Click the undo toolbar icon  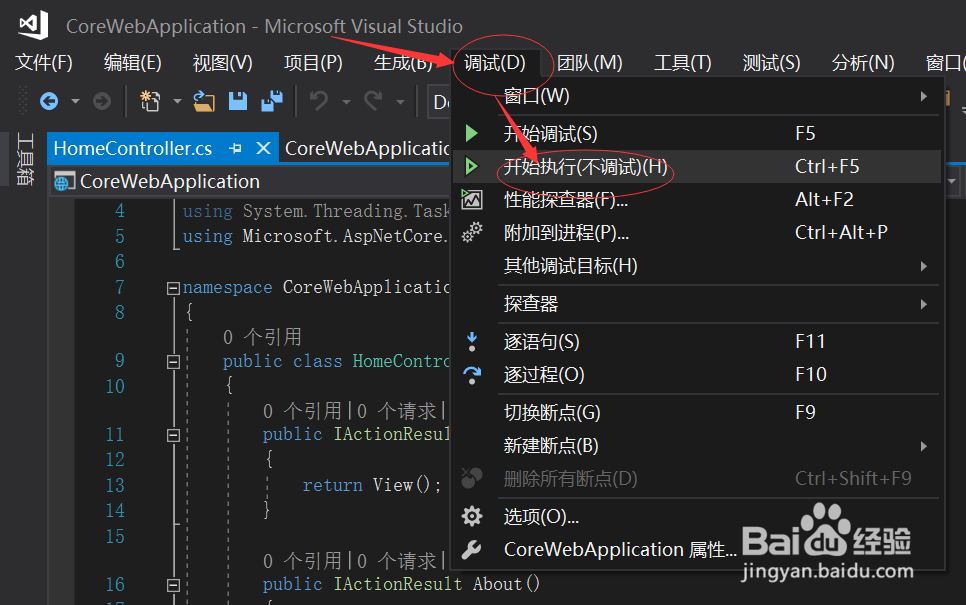click(x=319, y=100)
